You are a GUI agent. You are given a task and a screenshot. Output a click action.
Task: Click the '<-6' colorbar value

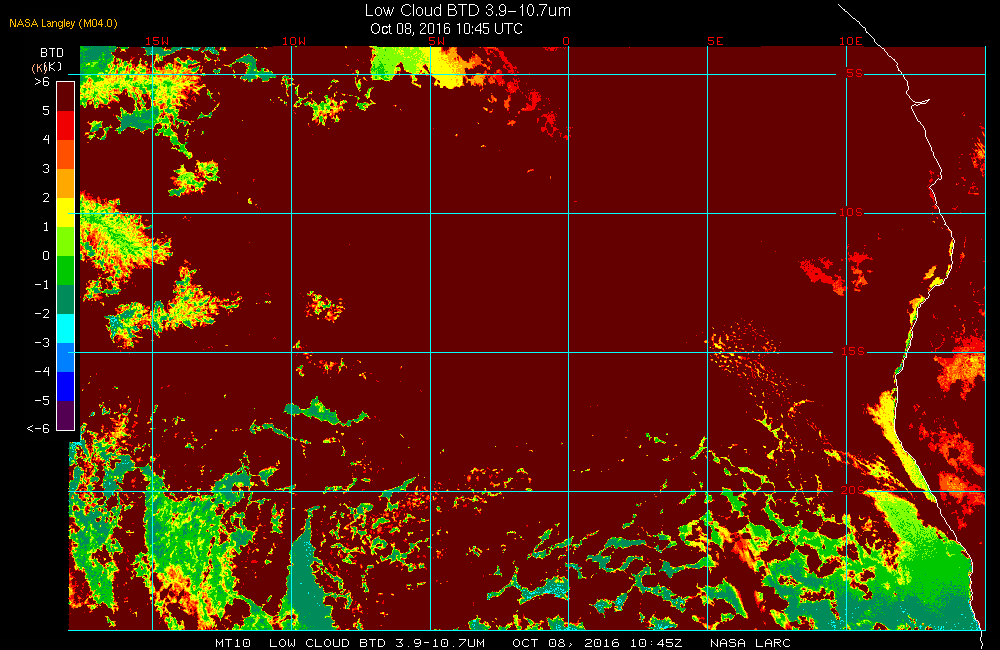38,429
